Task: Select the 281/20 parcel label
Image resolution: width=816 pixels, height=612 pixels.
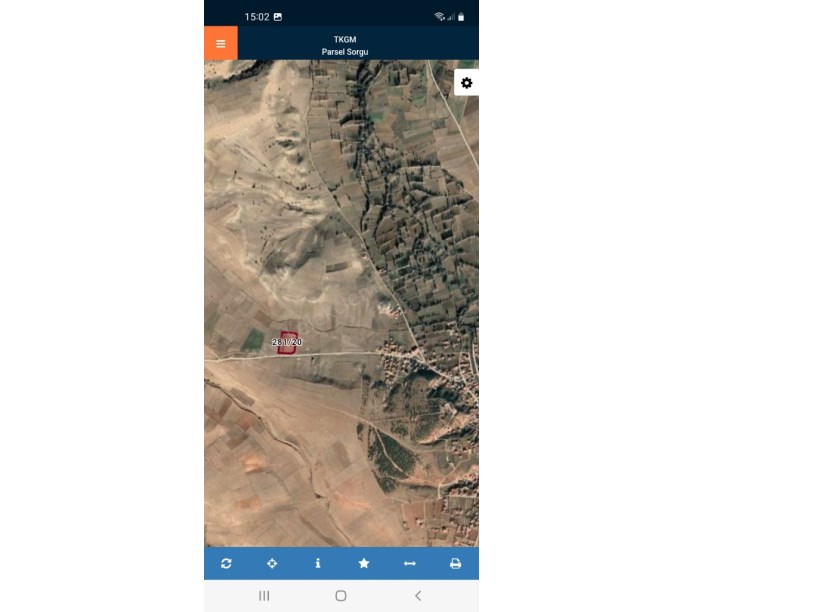Action: 287,342
